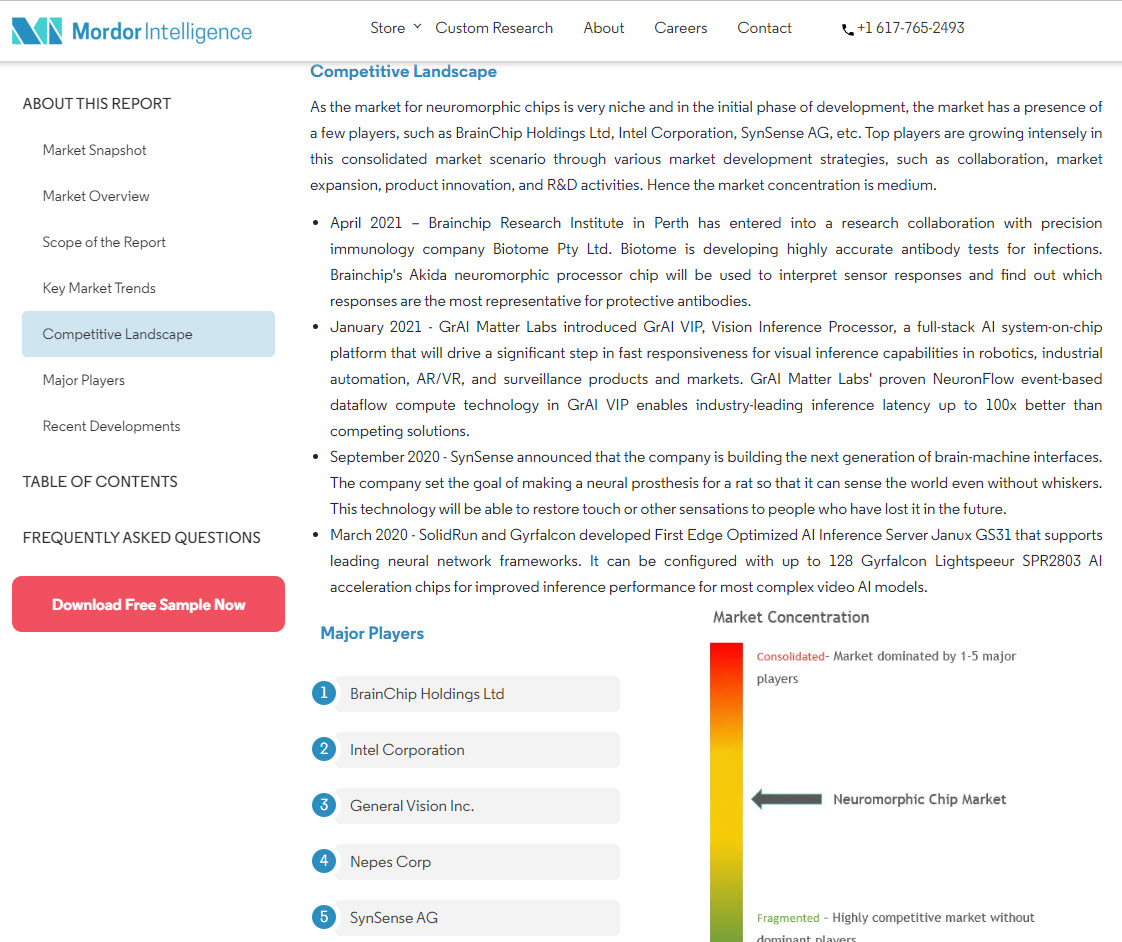Click the market concentration gradient bar
Screen dimensions: 1122x942
(726, 790)
